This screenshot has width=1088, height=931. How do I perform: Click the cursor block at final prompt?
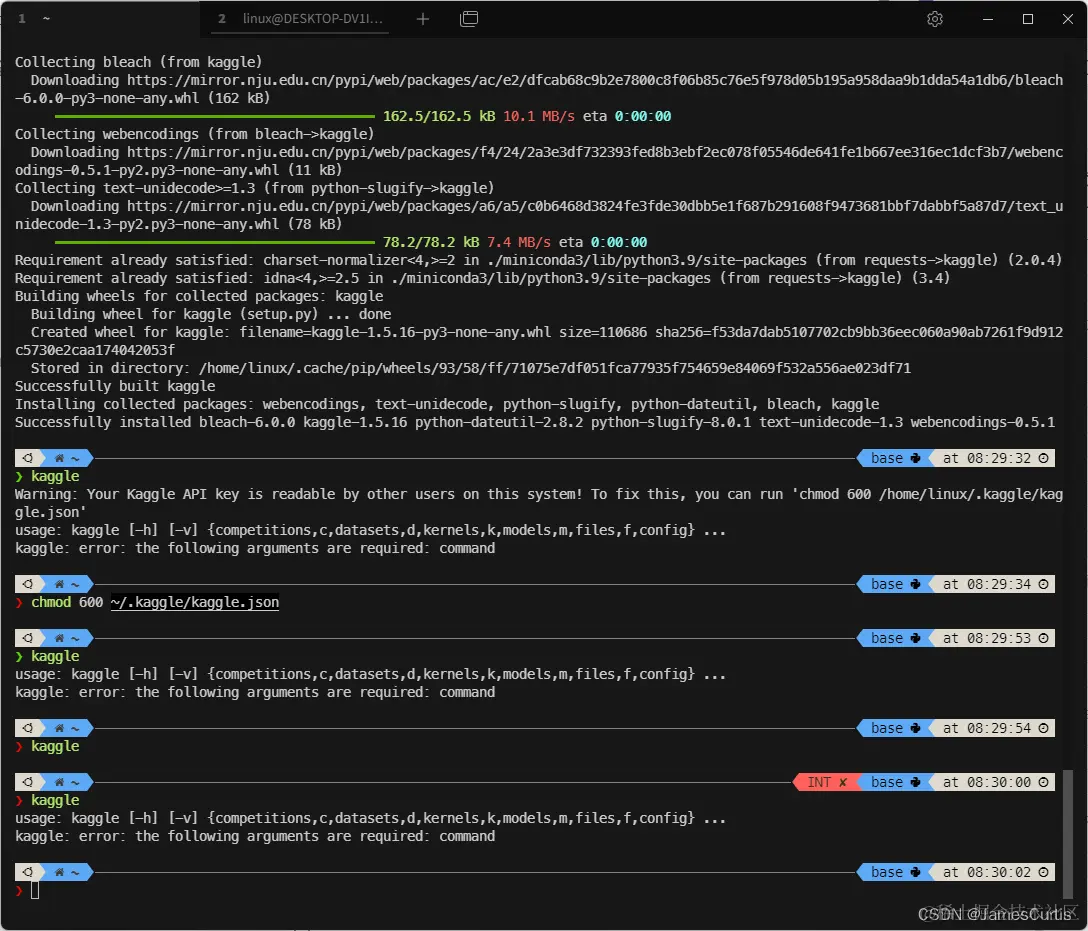tap(35, 890)
